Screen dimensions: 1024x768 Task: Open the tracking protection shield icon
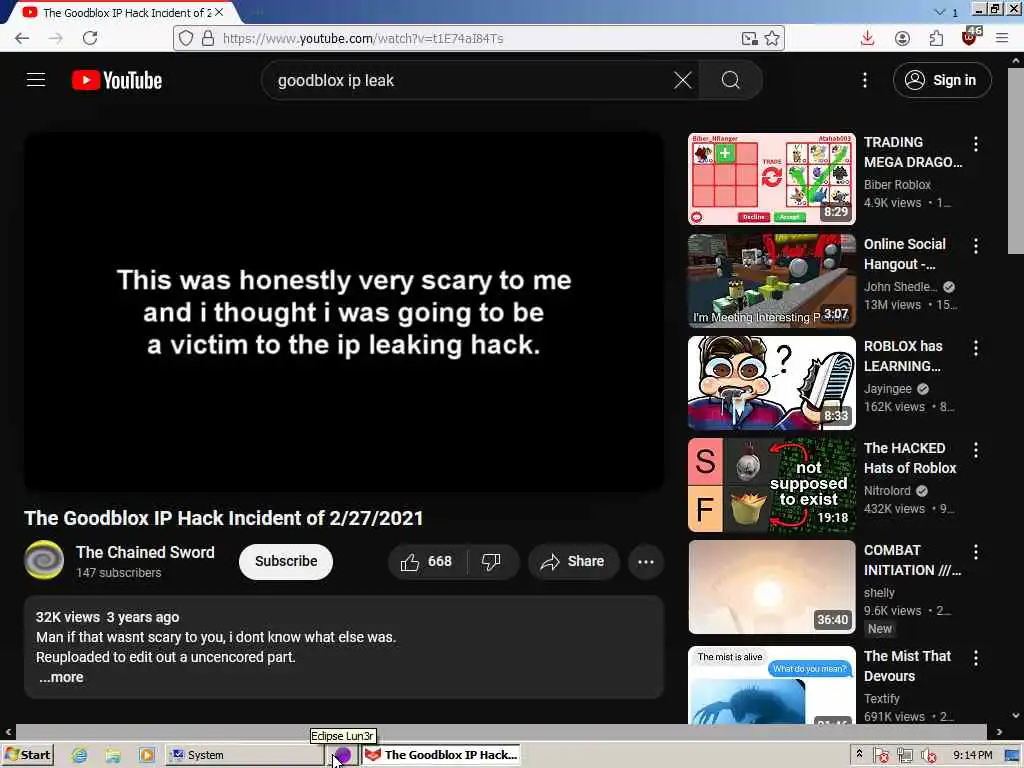(x=186, y=39)
